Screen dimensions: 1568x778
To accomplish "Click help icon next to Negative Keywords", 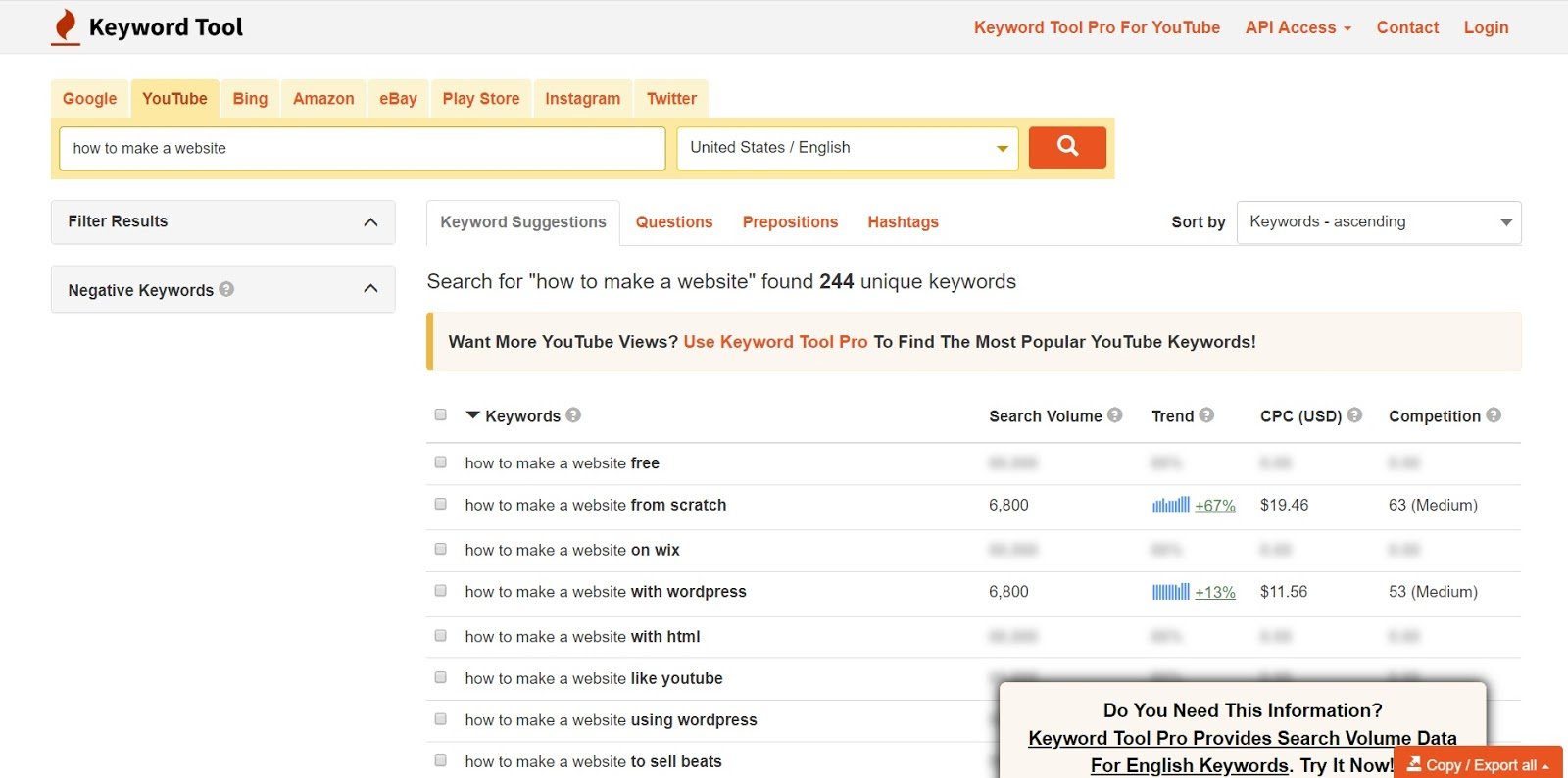I will pos(226,289).
